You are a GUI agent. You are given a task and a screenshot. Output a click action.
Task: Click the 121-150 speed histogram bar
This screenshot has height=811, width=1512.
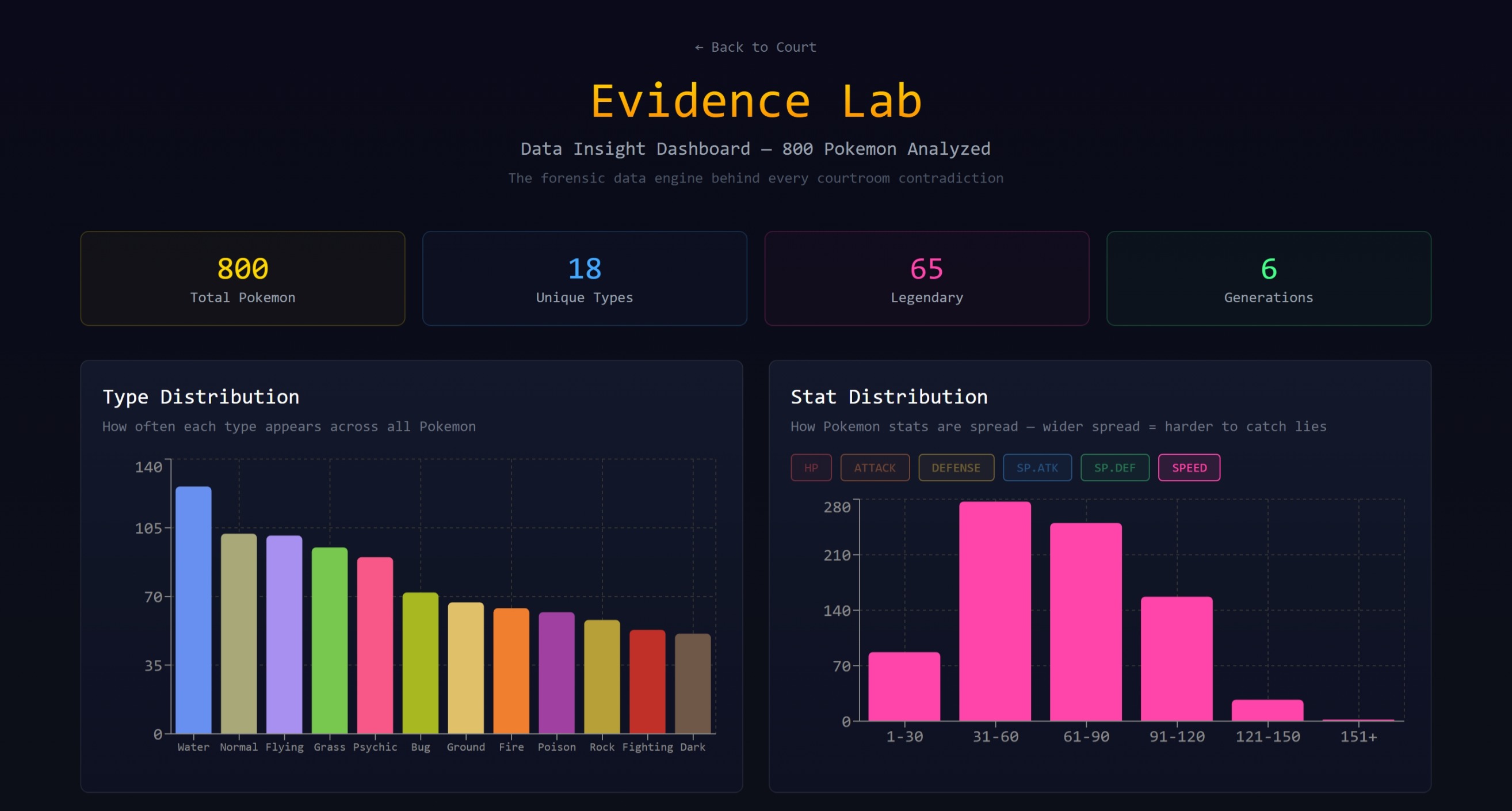tap(1267, 710)
